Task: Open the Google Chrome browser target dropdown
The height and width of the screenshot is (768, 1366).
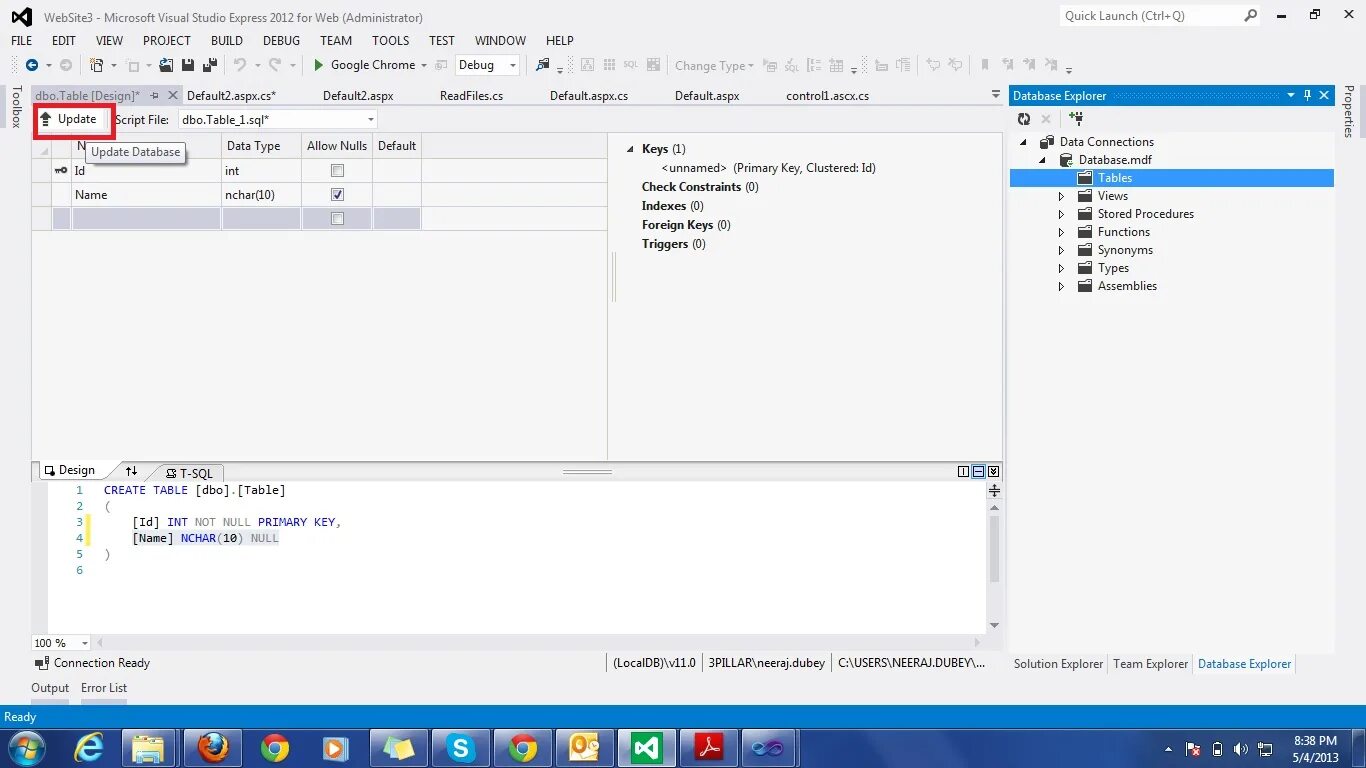Action: (x=424, y=65)
